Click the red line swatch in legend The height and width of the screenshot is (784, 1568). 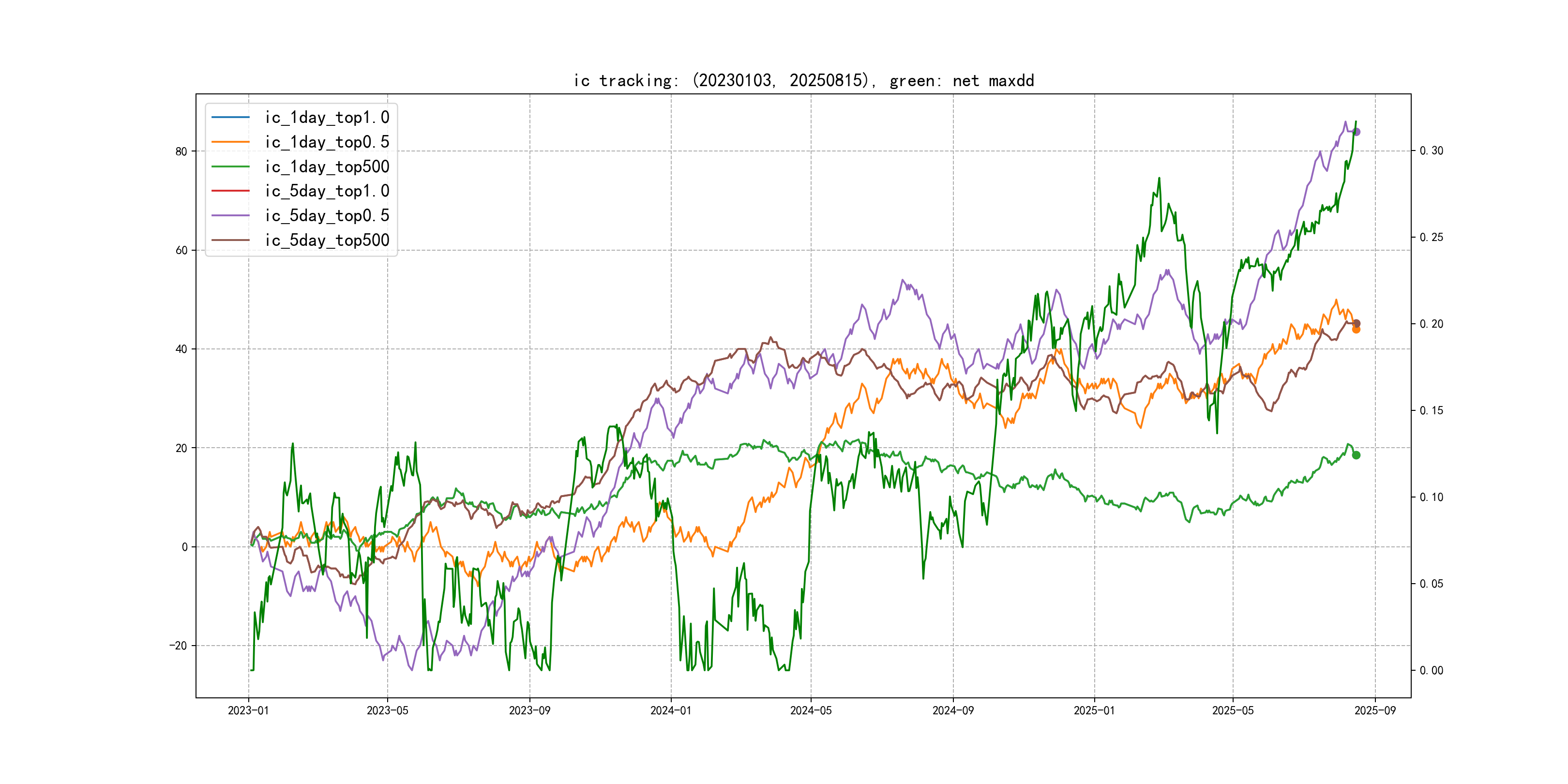[x=230, y=191]
